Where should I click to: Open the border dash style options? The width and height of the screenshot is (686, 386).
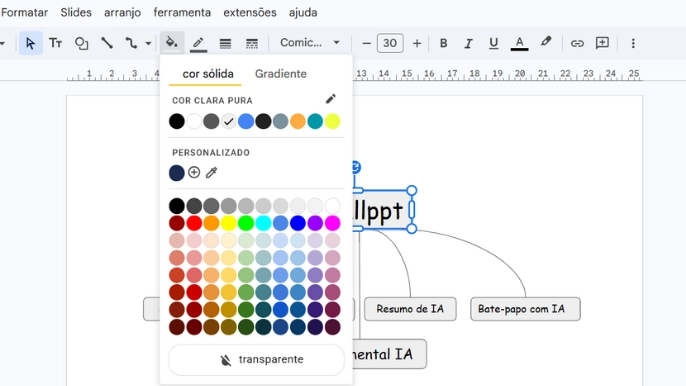tap(252, 43)
